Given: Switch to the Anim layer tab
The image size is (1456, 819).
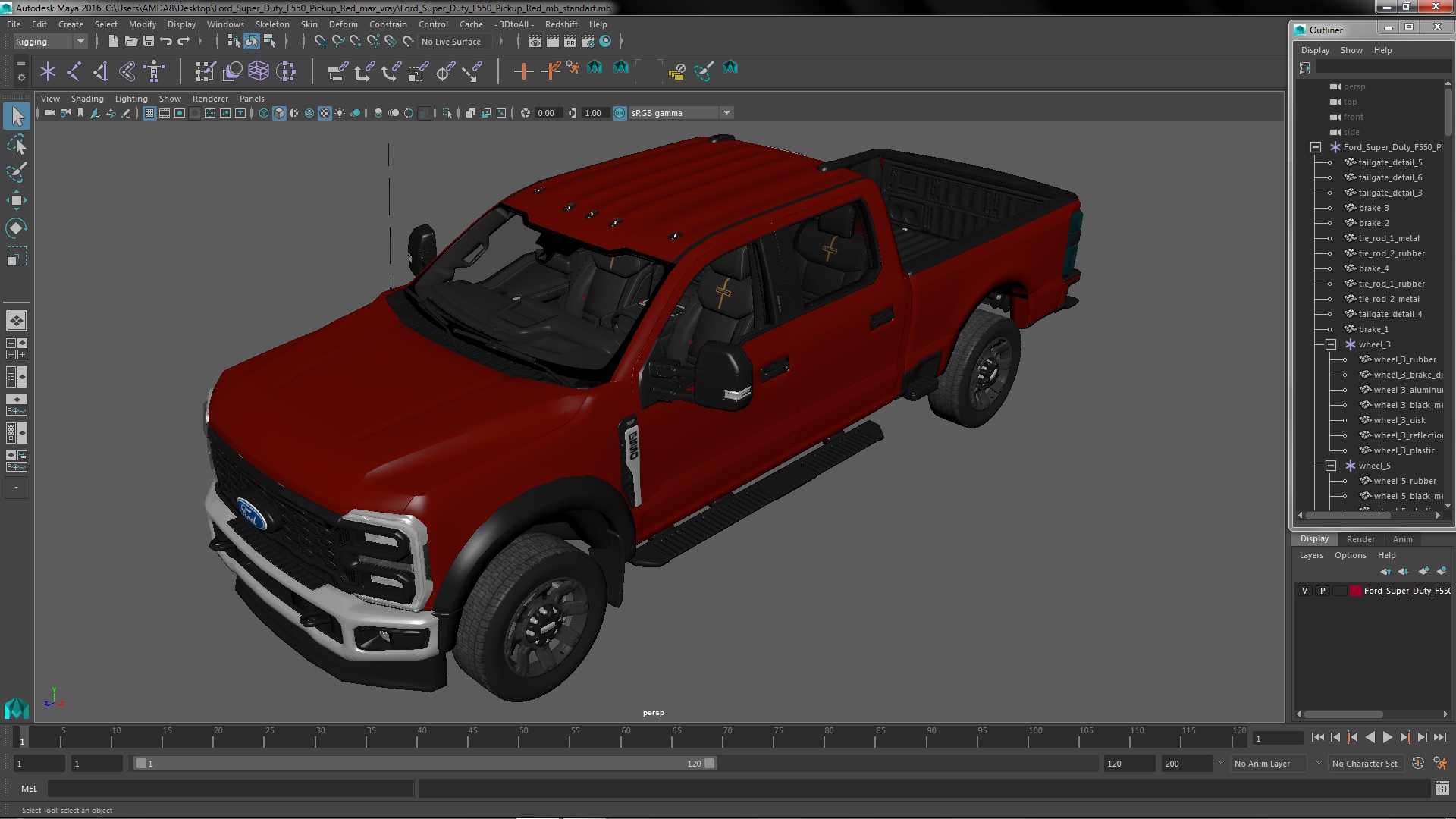Looking at the screenshot, I should 1402,539.
